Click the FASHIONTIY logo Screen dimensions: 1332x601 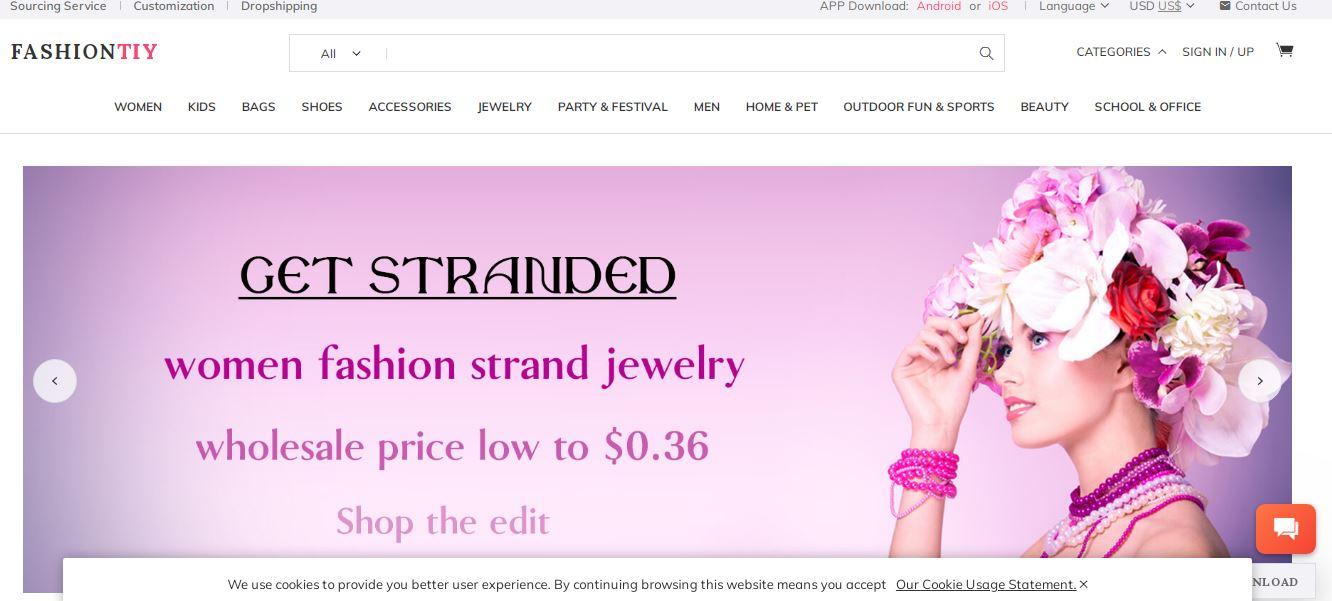pos(84,52)
